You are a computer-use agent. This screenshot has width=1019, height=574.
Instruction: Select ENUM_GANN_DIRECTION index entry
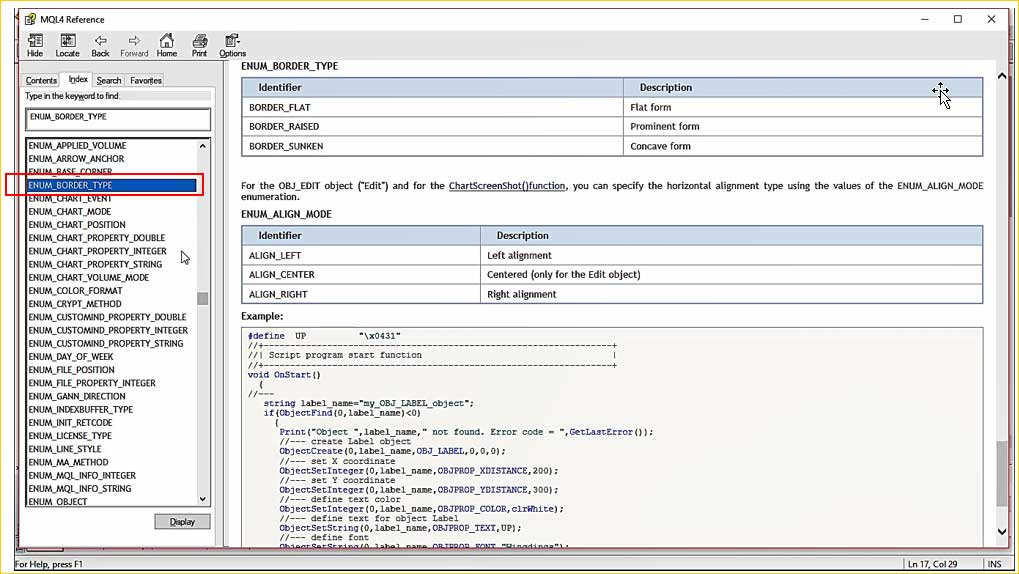[77, 397]
